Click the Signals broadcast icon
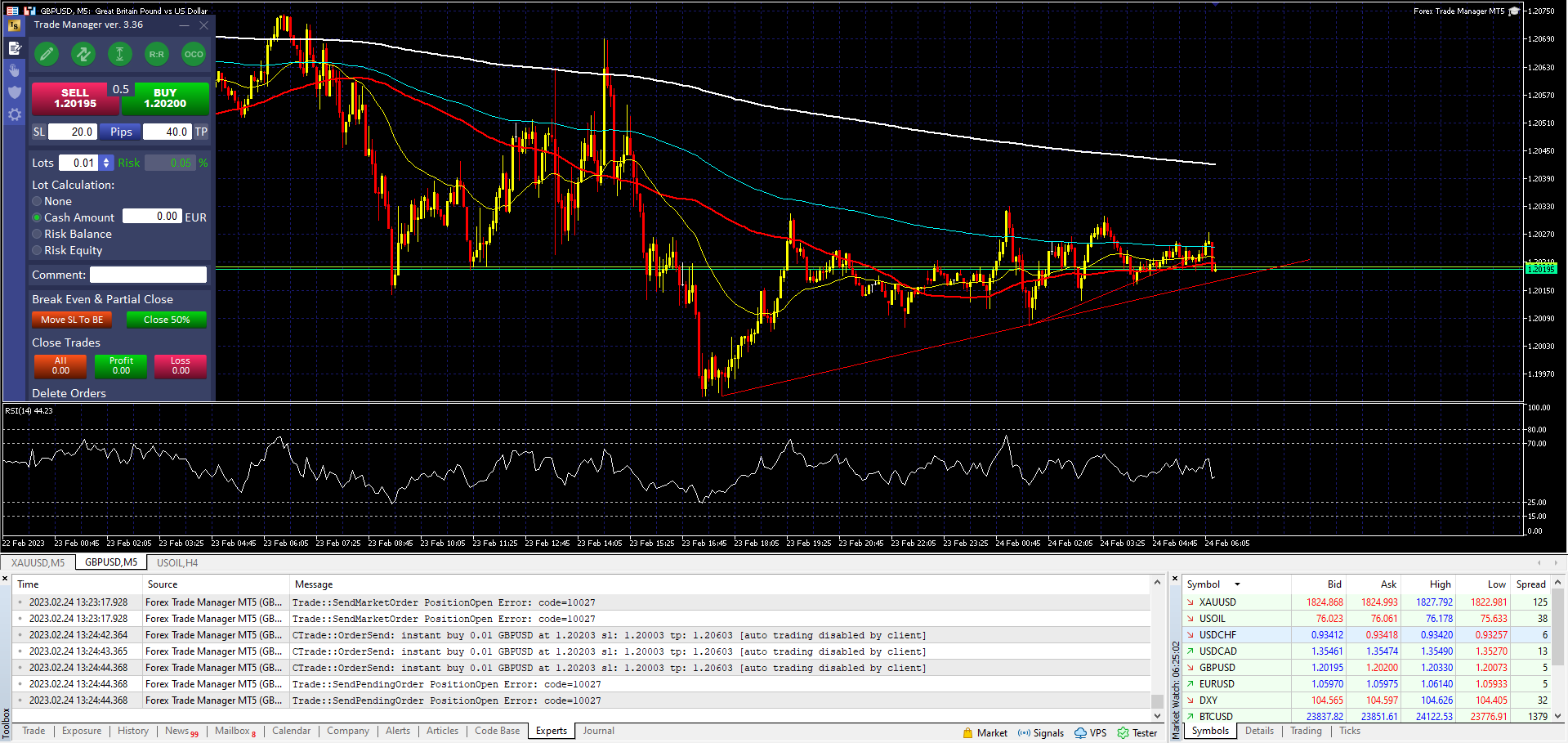The height and width of the screenshot is (743, 1568). (x=1024, y=733)
